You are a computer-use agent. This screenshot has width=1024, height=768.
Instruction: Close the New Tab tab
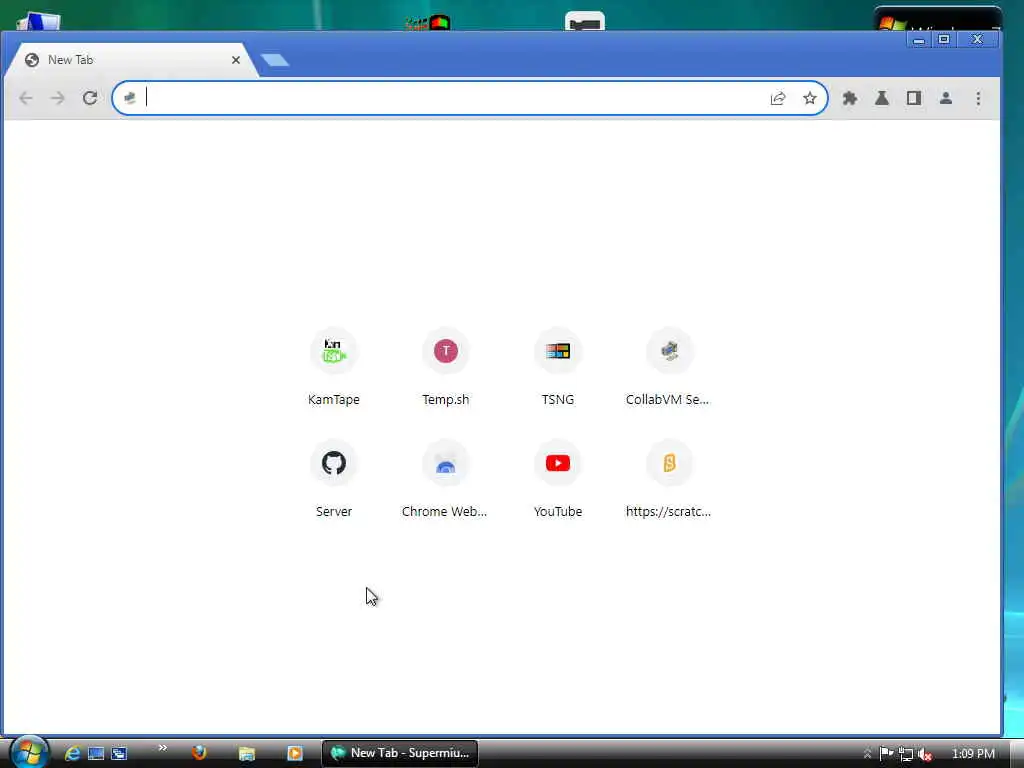(236, 60)
